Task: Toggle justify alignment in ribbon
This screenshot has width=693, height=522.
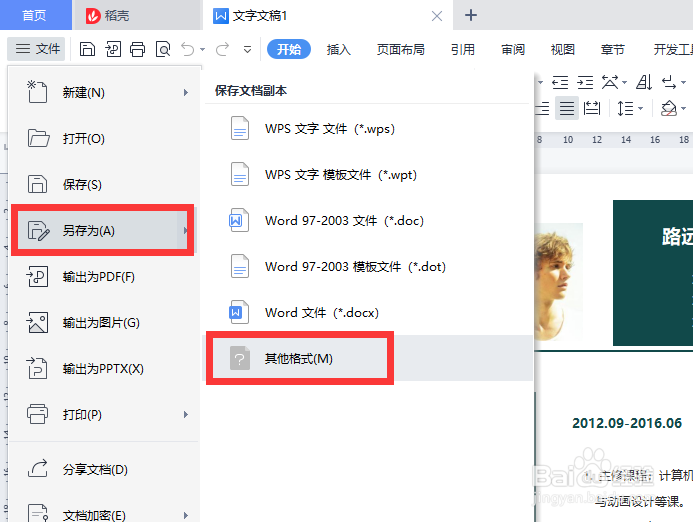Action: 567,108
